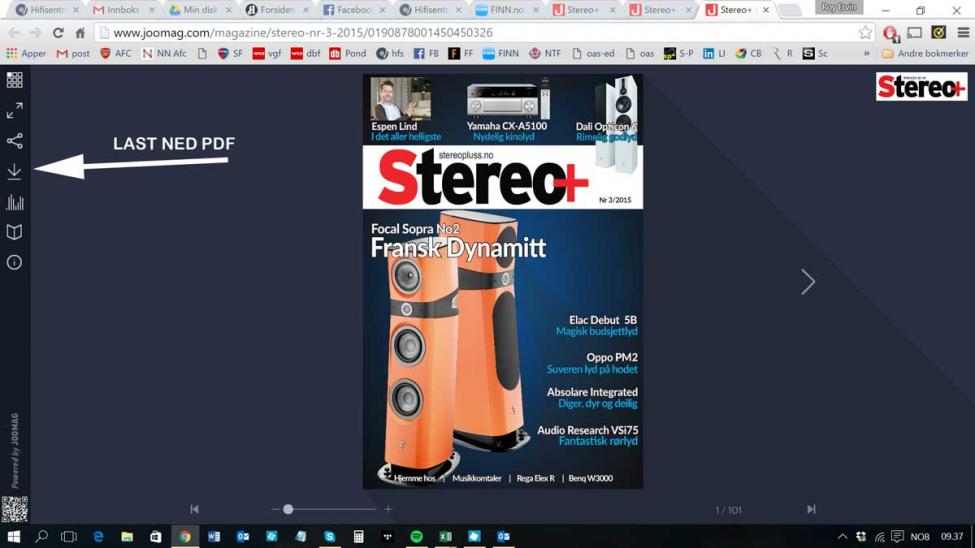Enter fullscreen mode in the magazine viewer
The height and width of the screenshot is (548, 975).
(14, 111)
